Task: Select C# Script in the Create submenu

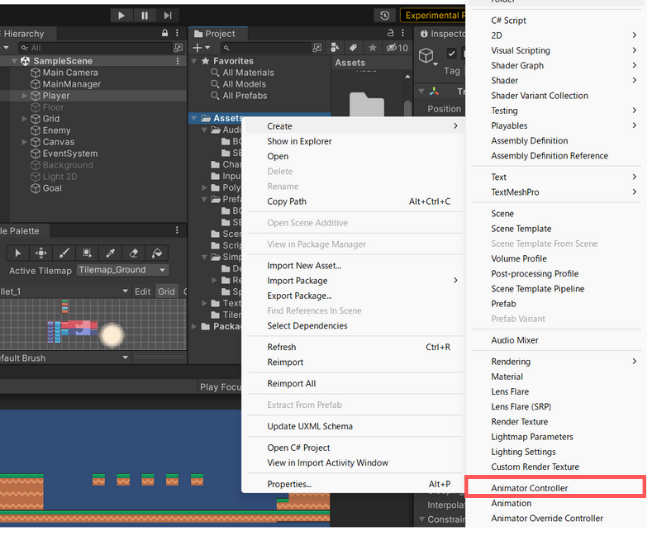Action: coord(508,20)
